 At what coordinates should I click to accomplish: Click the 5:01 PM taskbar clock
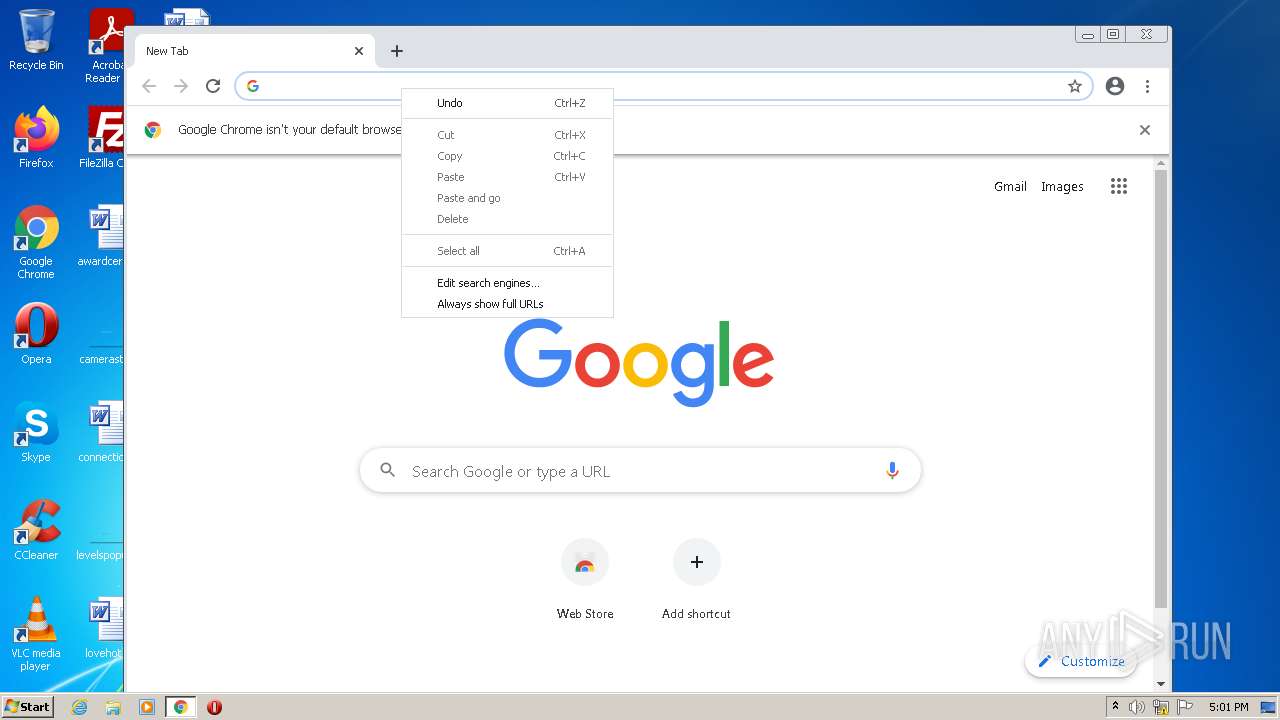(x=1228, y=707)
